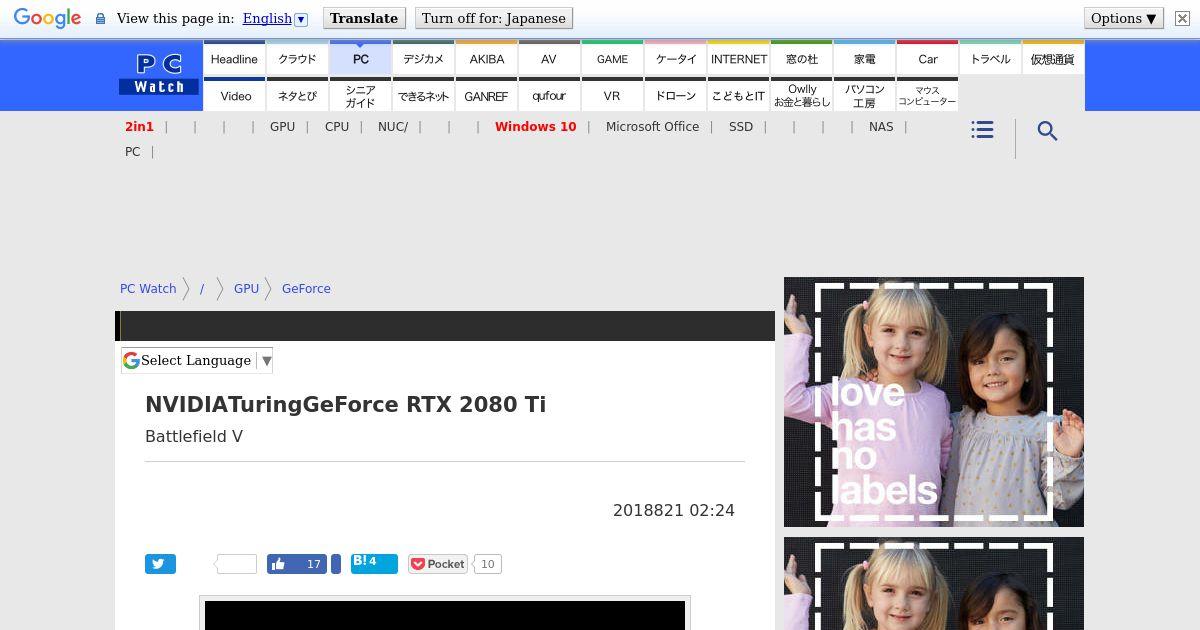
Task: Click the love has no labels ad
Action: tap(934, 402)
